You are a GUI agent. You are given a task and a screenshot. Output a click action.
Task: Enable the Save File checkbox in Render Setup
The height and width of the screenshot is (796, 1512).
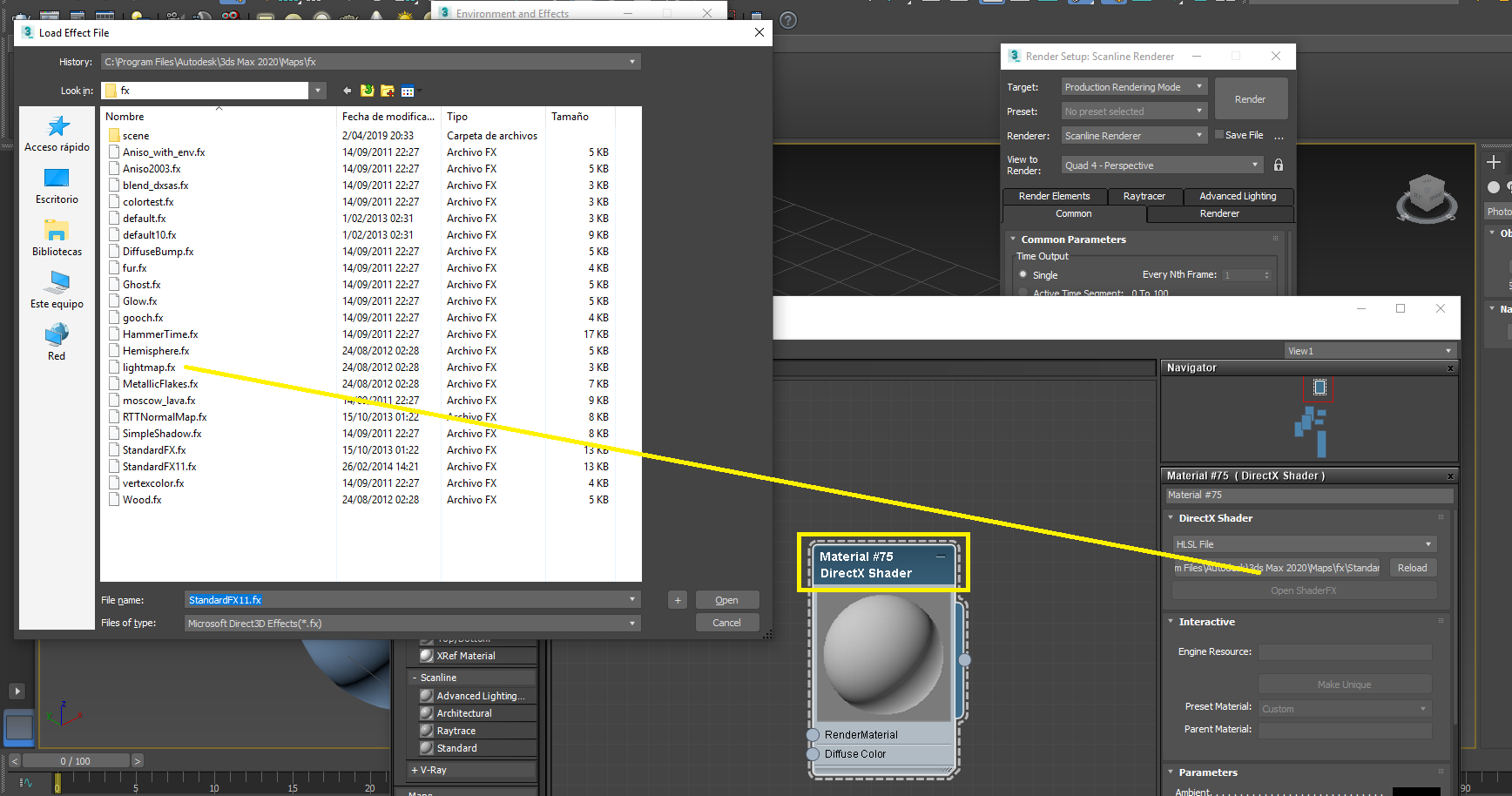pos(1218,134)
